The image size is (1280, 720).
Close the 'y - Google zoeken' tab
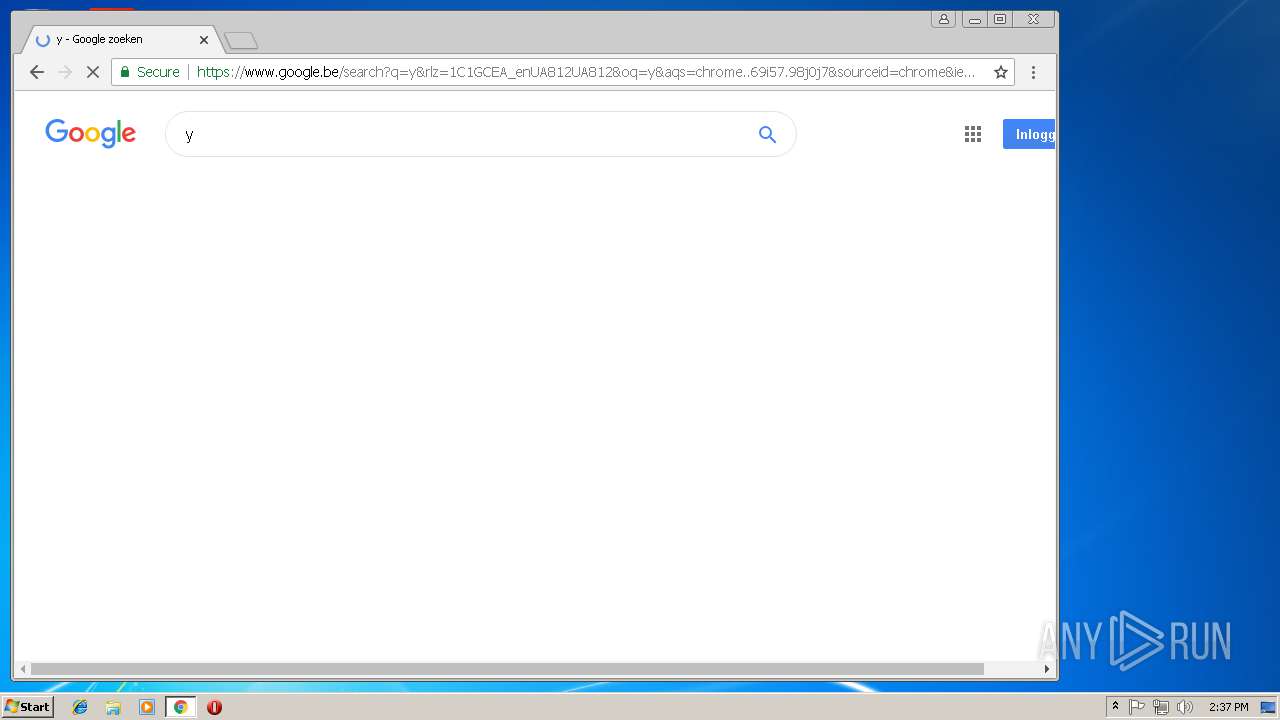point(204,40)
